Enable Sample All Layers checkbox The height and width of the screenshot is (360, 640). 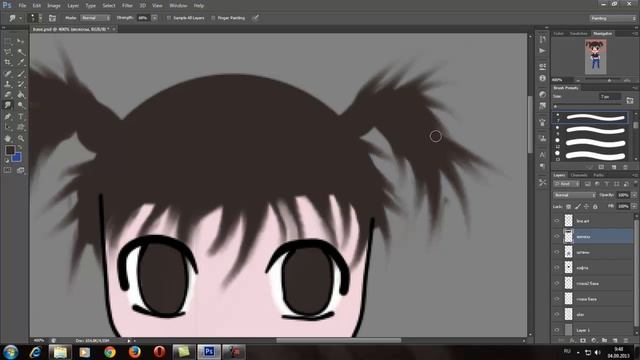pos(169,18)
